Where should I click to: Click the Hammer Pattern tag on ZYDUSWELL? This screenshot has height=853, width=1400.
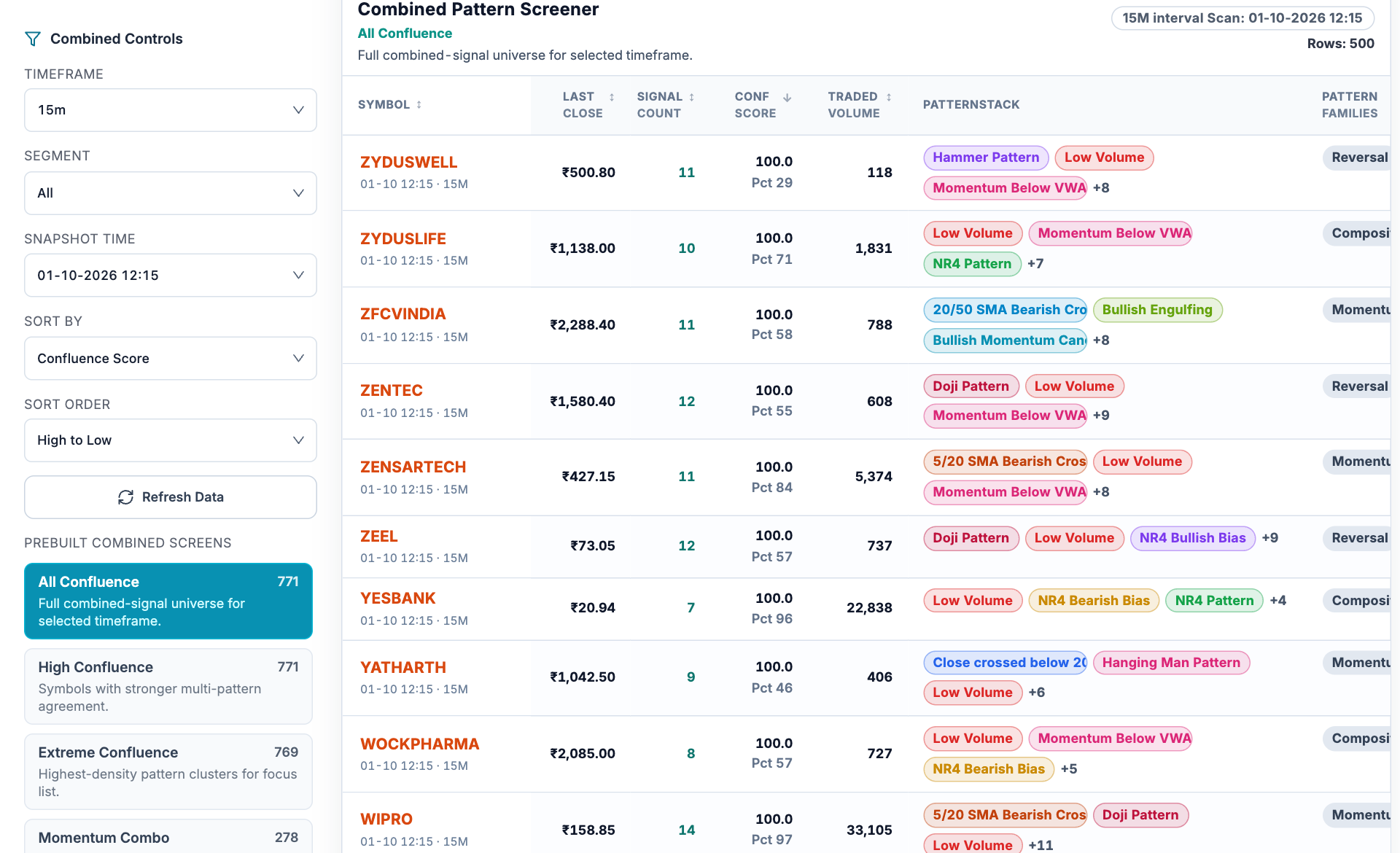(x=986, y=157)
